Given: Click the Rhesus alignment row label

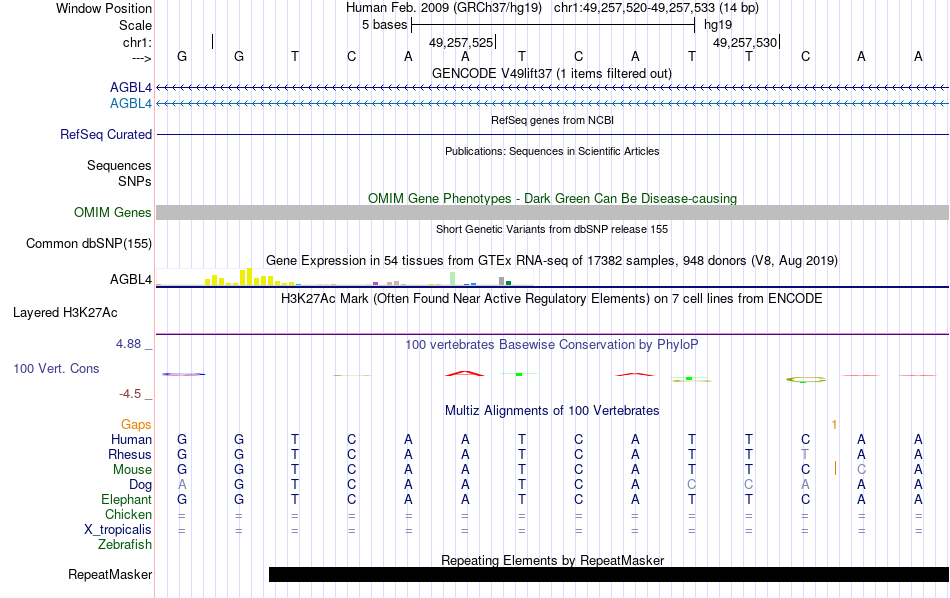Looking at the screenshot, I should point(130,454).
